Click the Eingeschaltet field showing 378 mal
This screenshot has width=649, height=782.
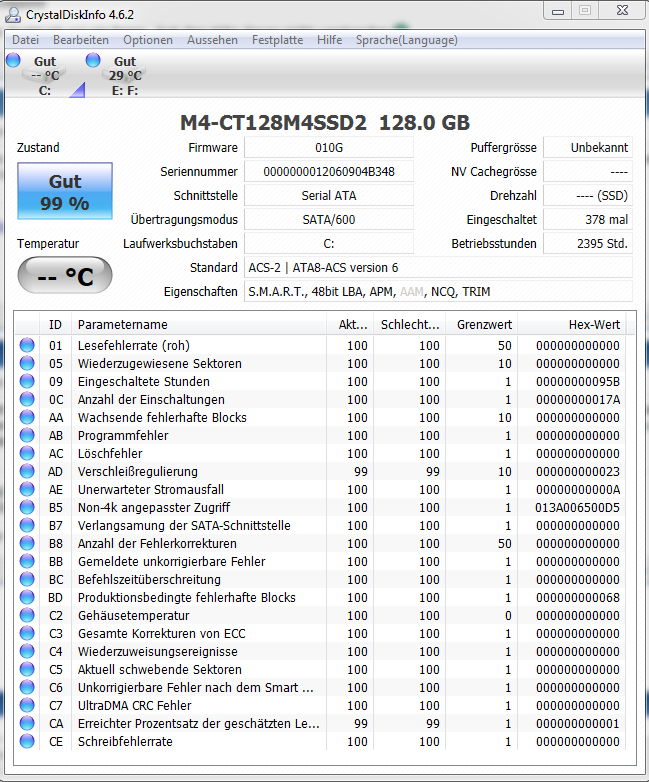tap(588, 219)
